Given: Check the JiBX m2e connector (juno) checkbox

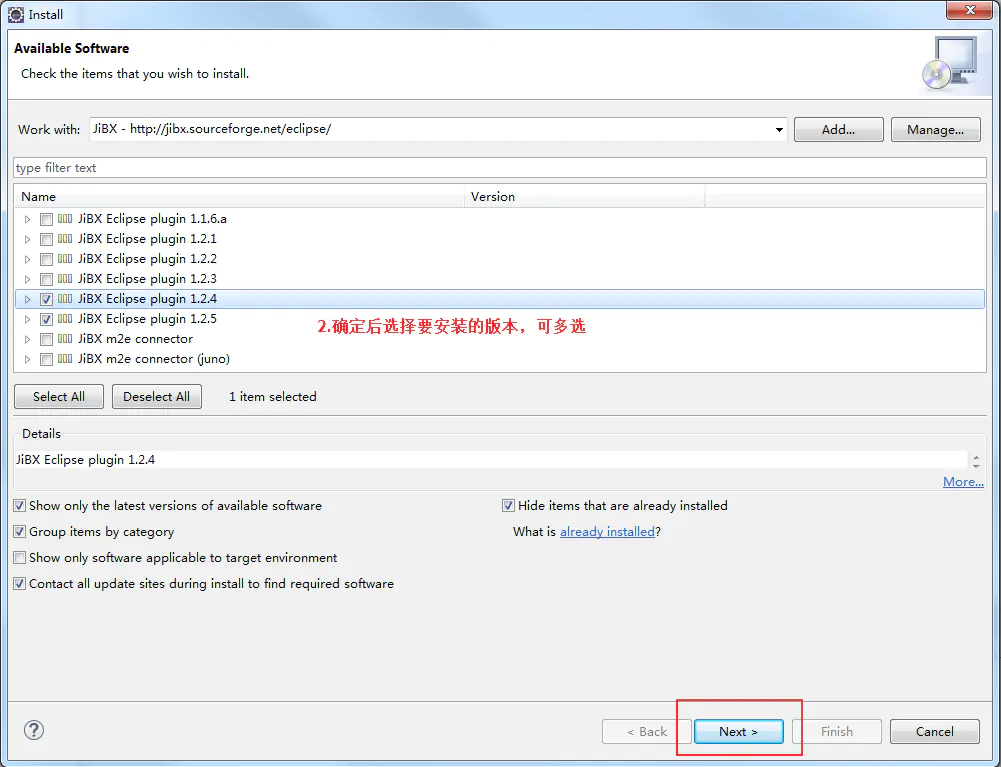Looking at the screenshot, I should pyautogui.click(x=46, y=359).
